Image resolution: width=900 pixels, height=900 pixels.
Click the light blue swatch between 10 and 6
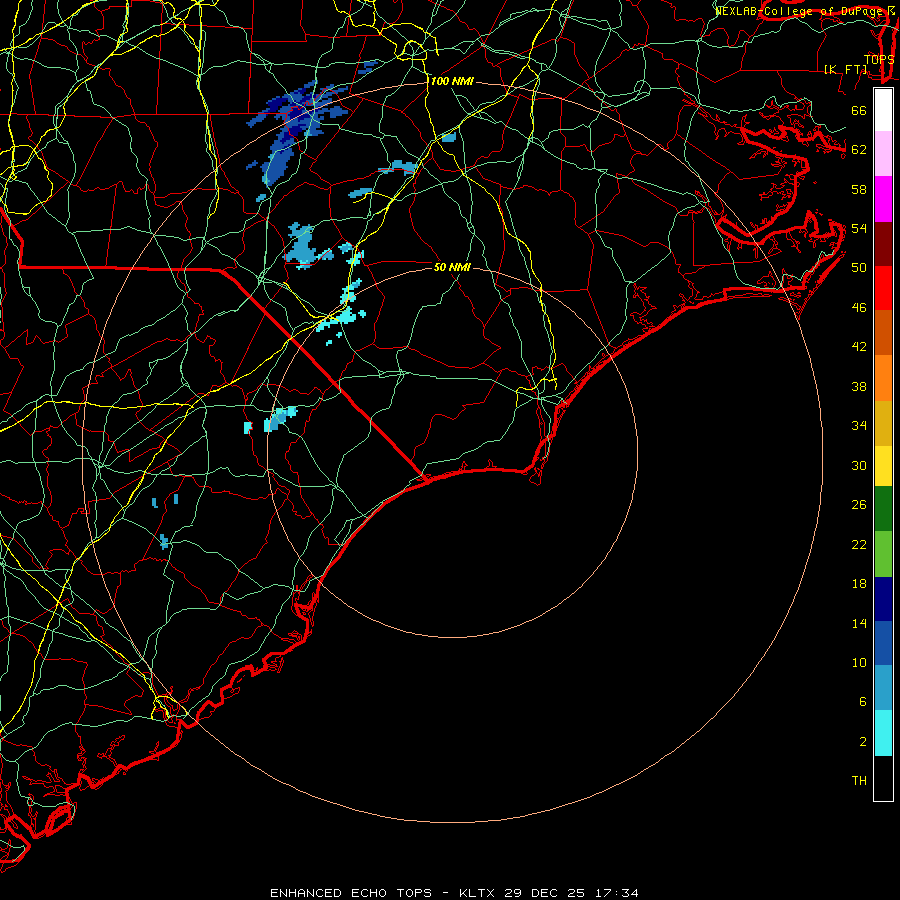coord(883,687)
